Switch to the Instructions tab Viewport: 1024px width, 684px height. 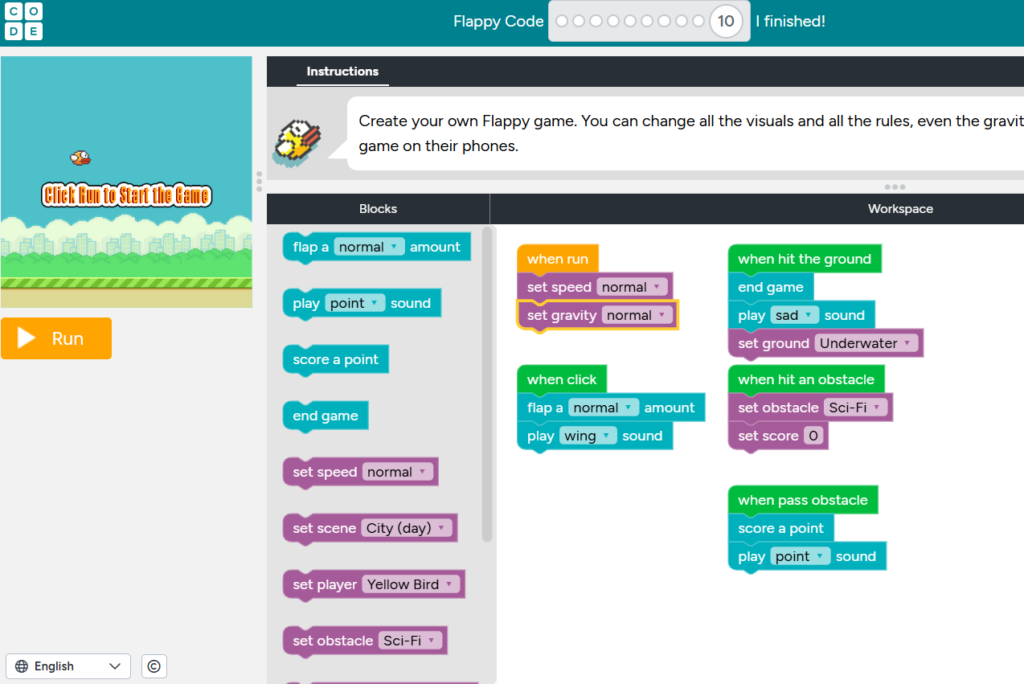click(342, 71)
